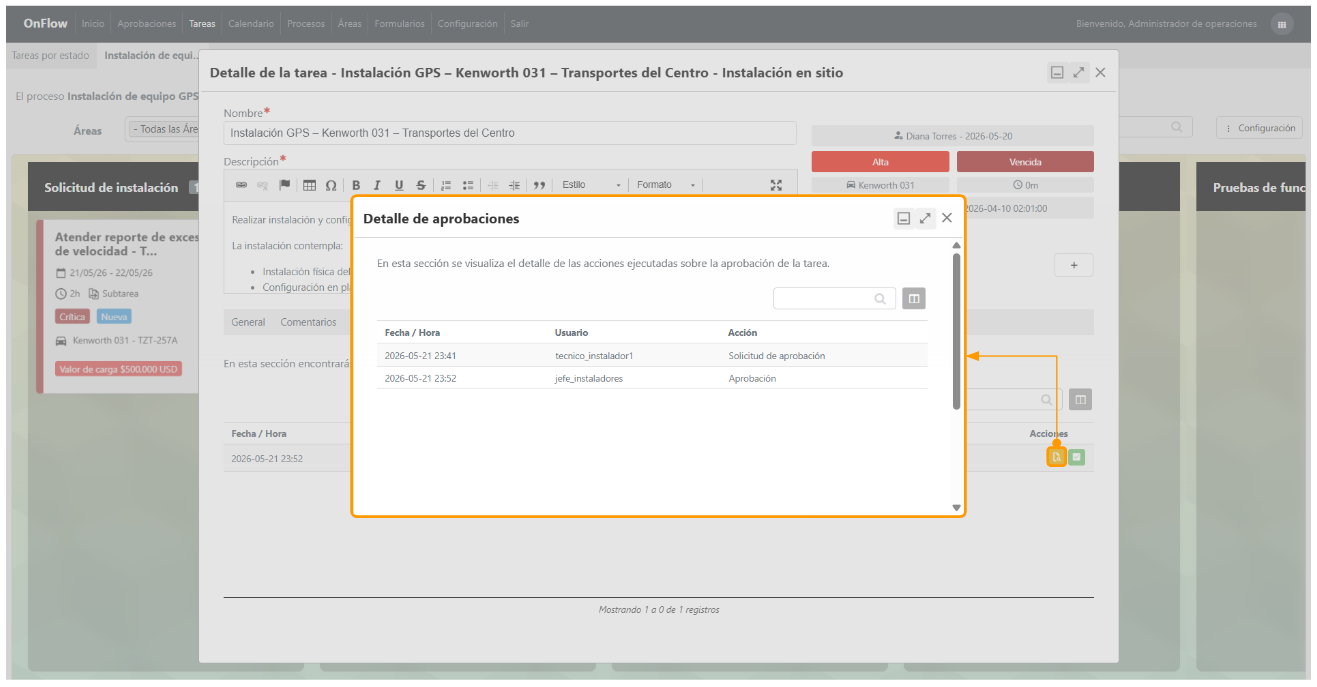This screenshot has height=687, width=1317.
Task: Insert a numbered list in the description
Action: pos(446,185)
